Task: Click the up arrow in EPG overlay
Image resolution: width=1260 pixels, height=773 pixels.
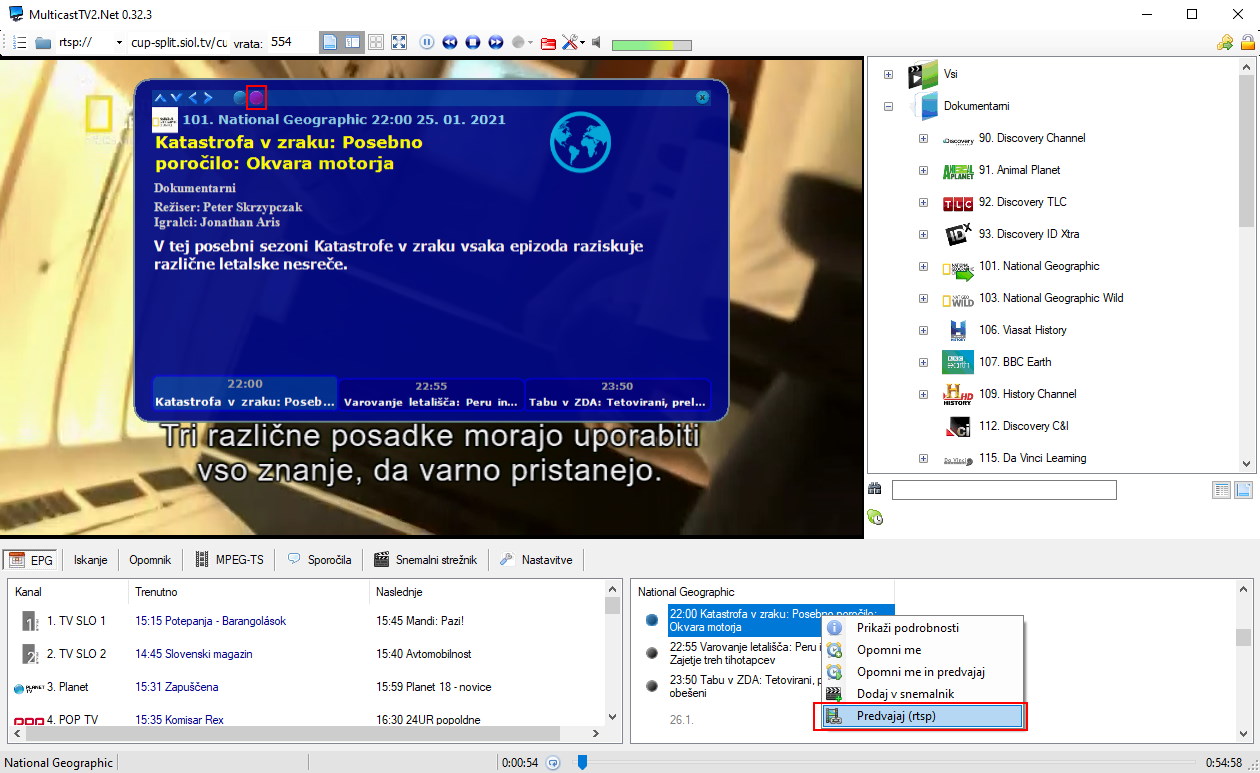Action: pyautogui.click(x=159, y=97)
